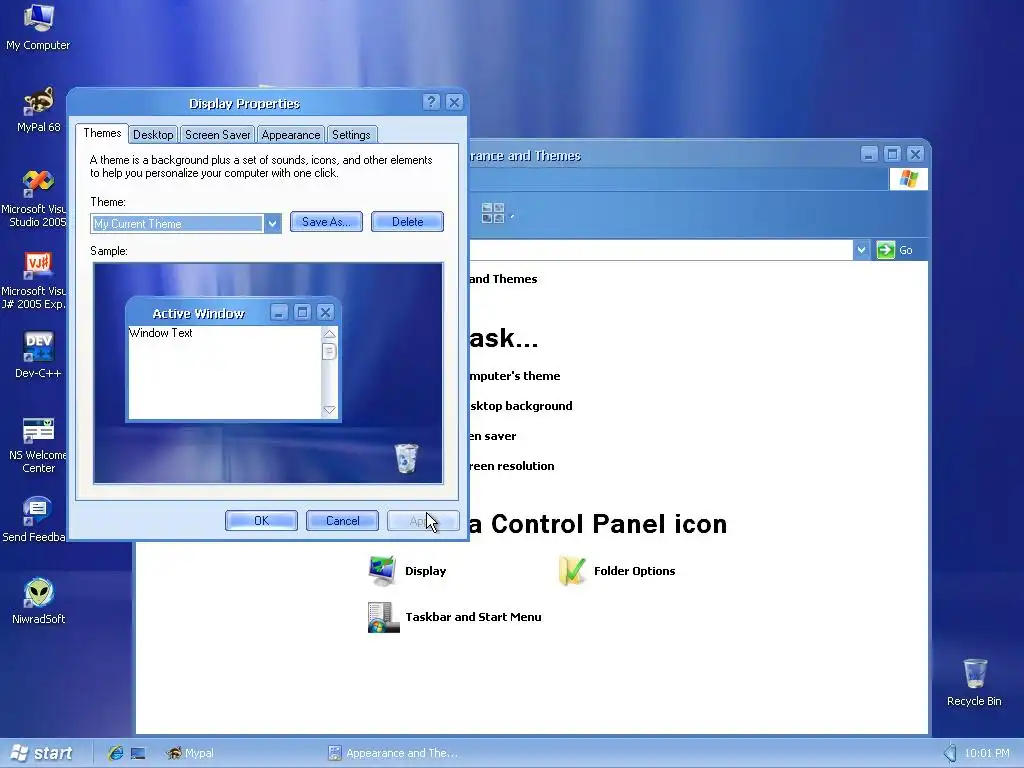Open Folder Options control panel icon
The height and width of the screenshot is (768, 1024).
click(x=572, y=571)
